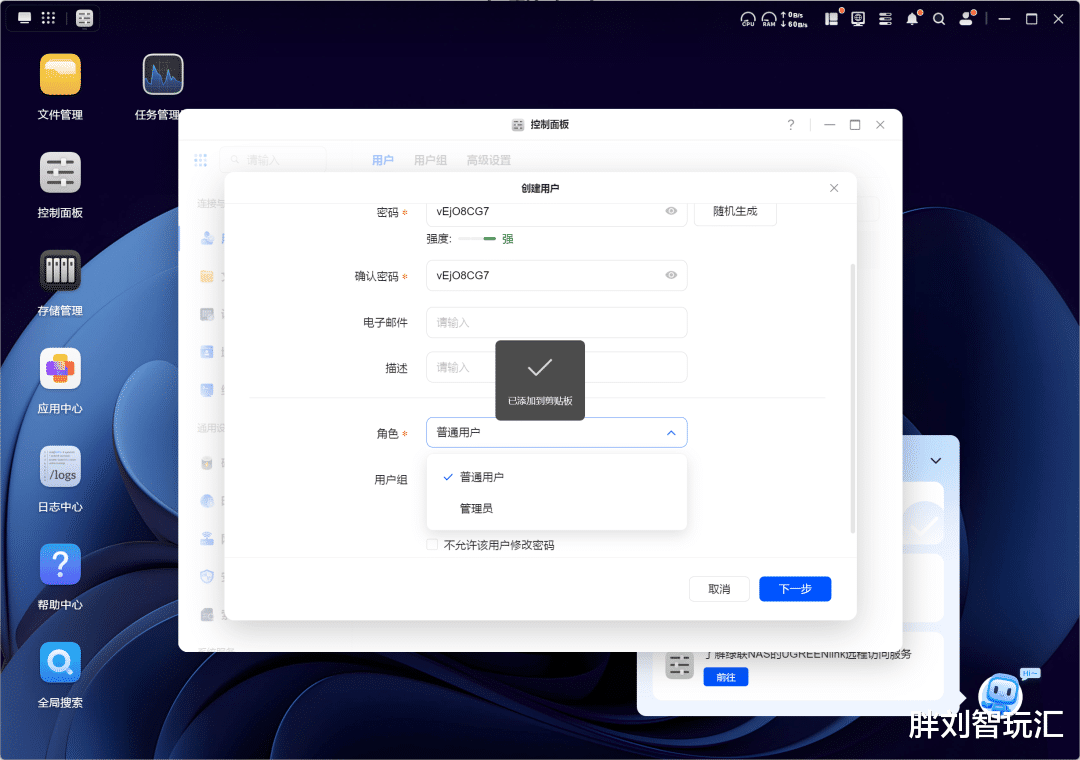Choose 管理员 in the role list
This screenshot has height=760, width=1080.
[x=557, y=509]
